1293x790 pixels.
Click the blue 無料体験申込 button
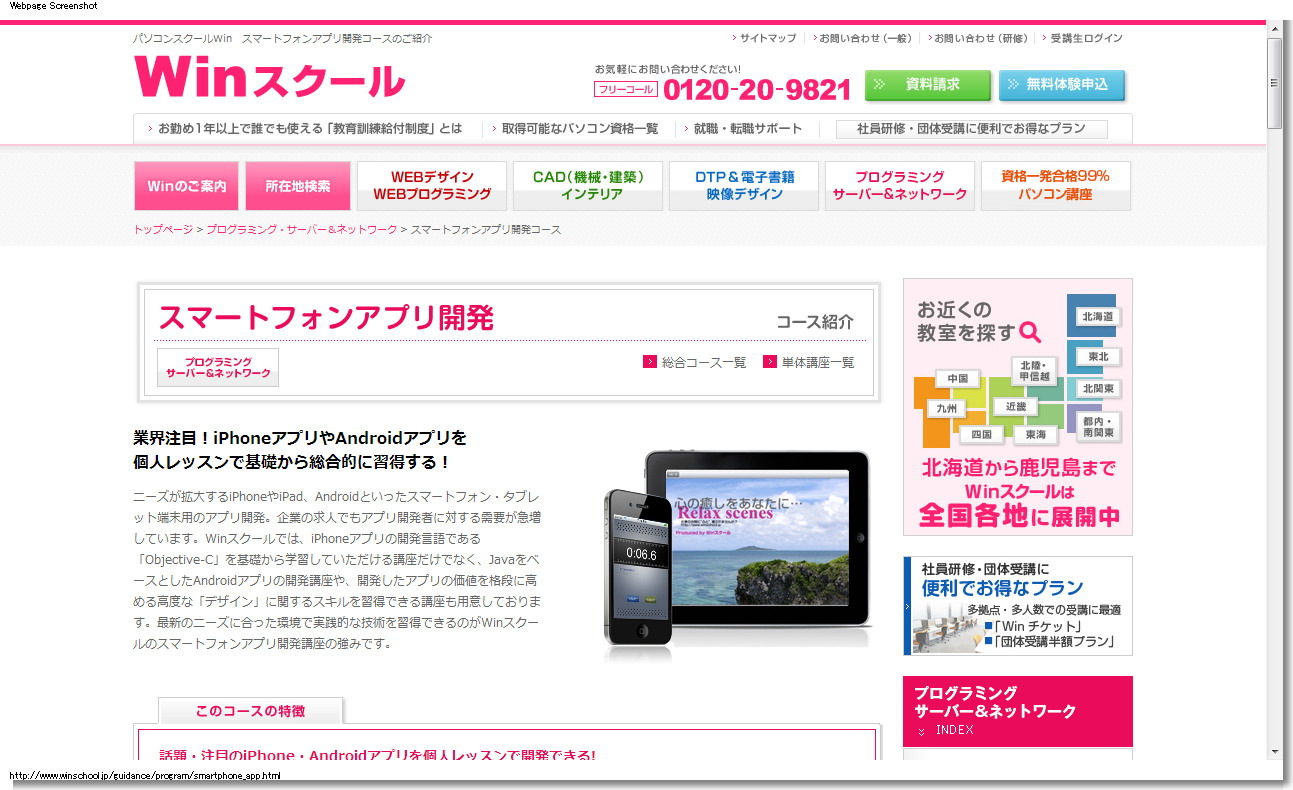(x=1062, y=85)
